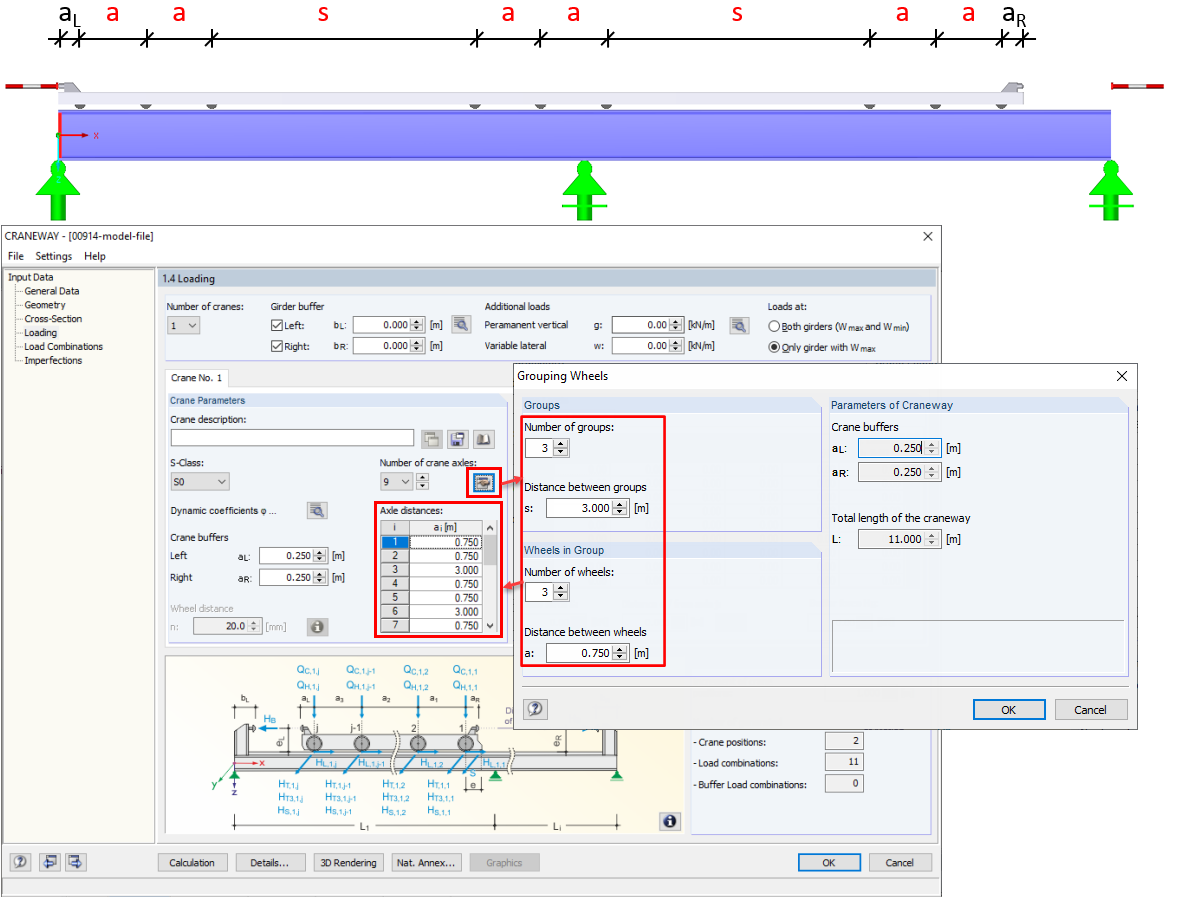
Task: Select Geometry in navigator
Action: tap(45, 305)
